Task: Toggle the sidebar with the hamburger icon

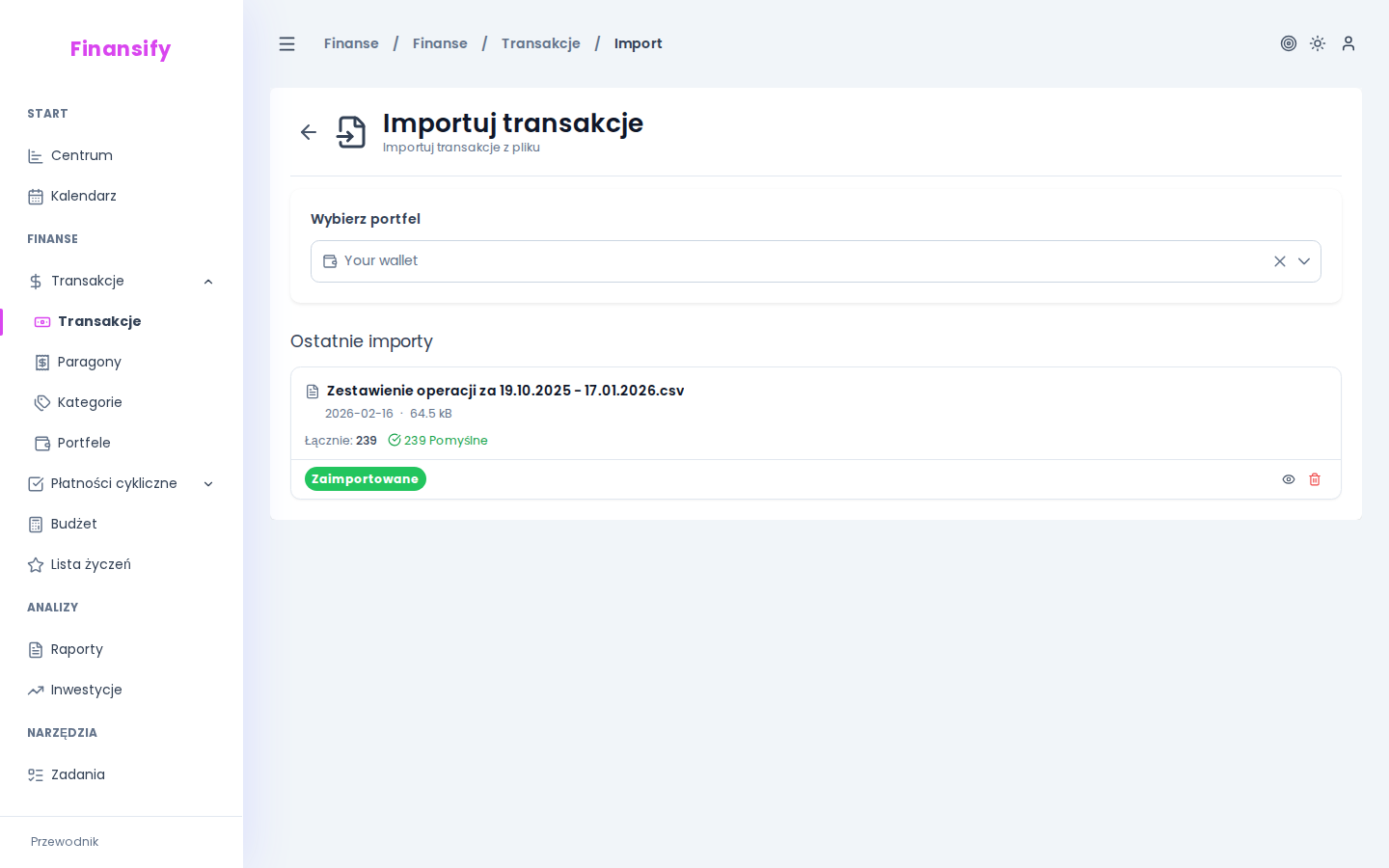Action: tap(286, 43)
